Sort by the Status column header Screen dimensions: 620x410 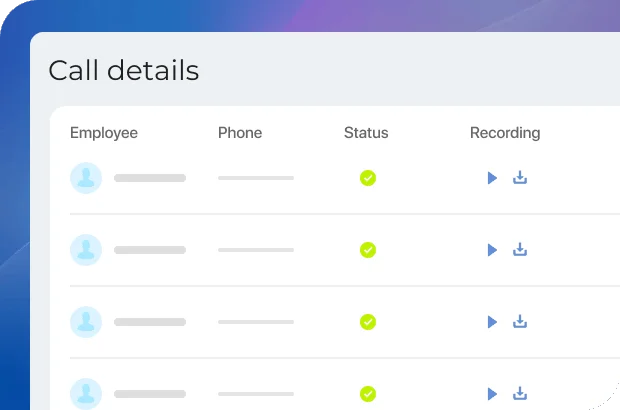click(366, 133)
